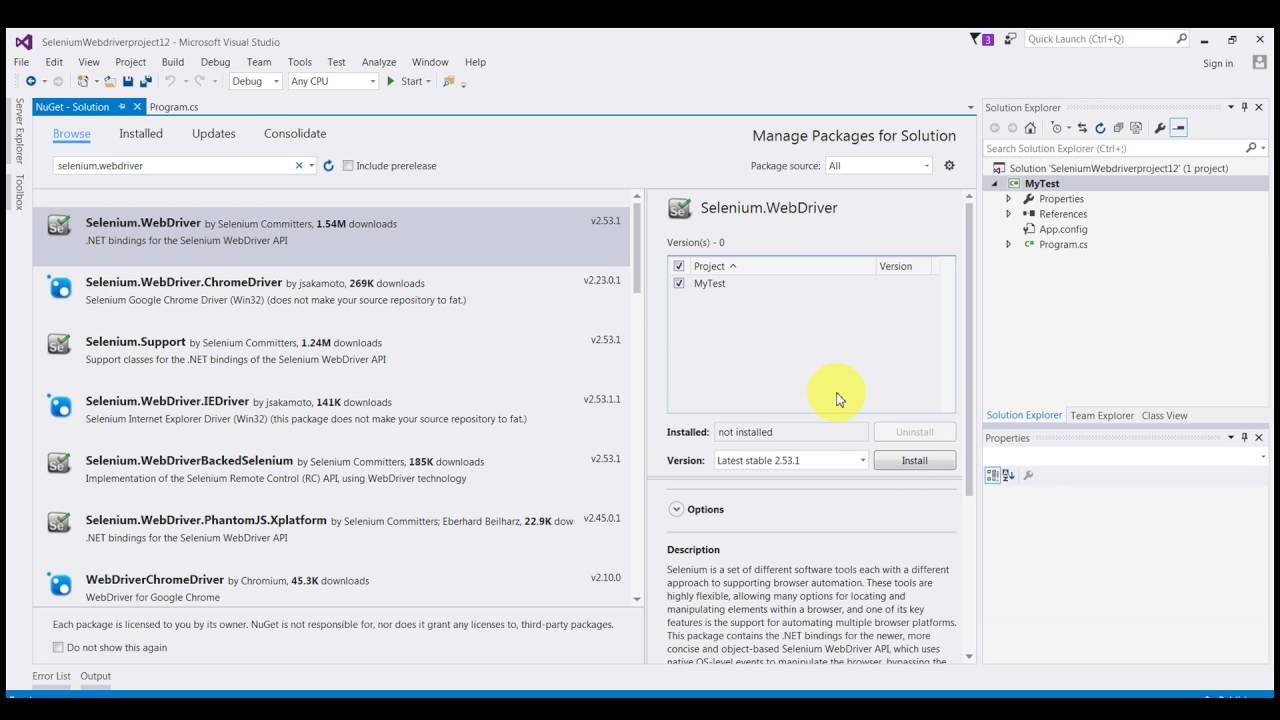The image size is (1280, 720).
Task: Click the Open File folder icon
Action: click(111, 81)
